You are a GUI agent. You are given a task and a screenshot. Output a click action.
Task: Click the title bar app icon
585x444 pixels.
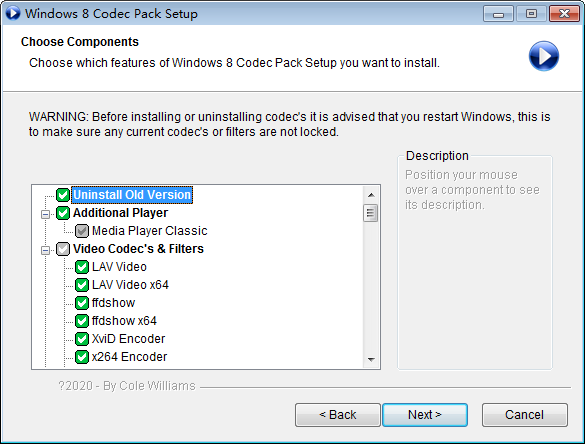coord(12,13)
